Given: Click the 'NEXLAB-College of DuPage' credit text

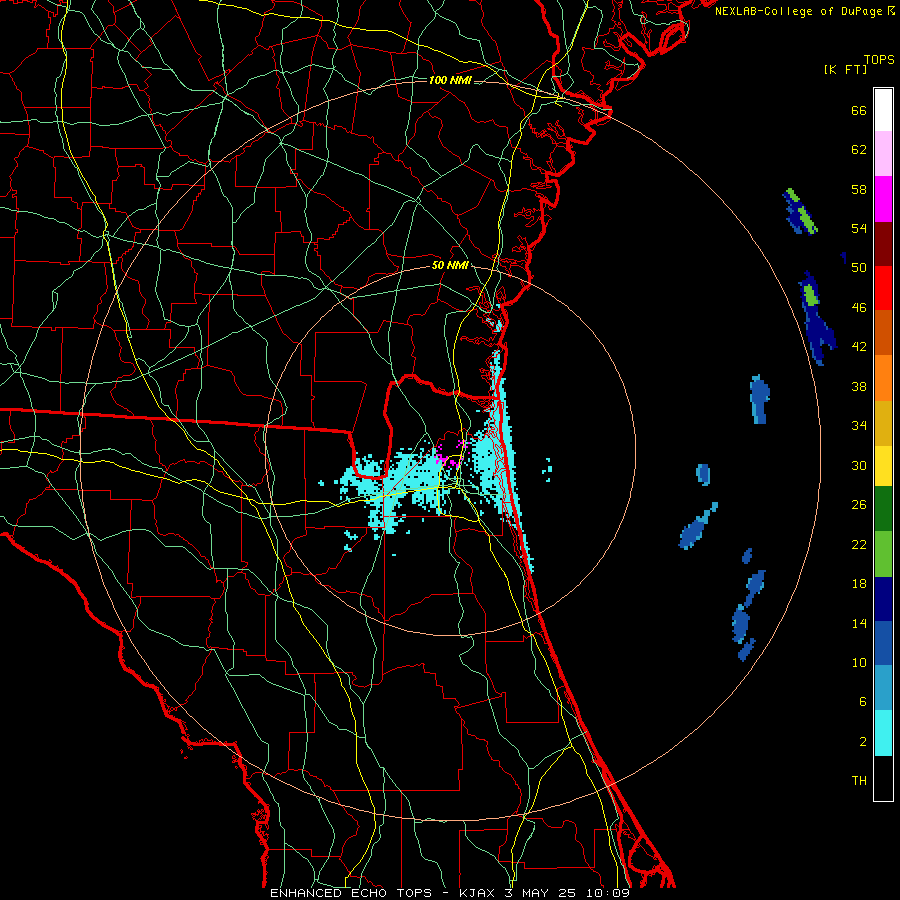Looking at the screenshot, I should point(800,11).
